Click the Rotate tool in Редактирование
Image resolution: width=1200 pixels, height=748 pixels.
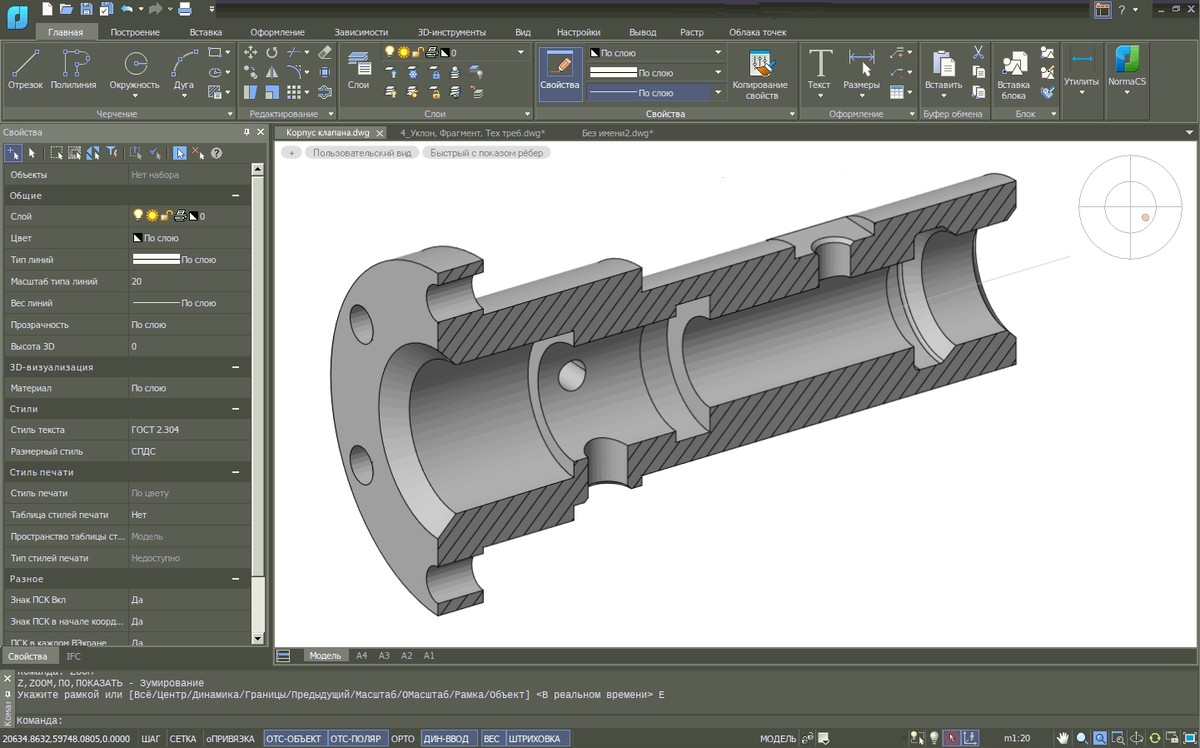pos(272,52)
